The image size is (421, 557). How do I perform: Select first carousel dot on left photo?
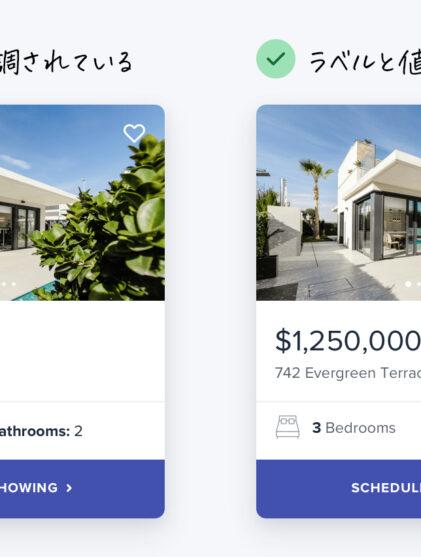pos(4,284)
